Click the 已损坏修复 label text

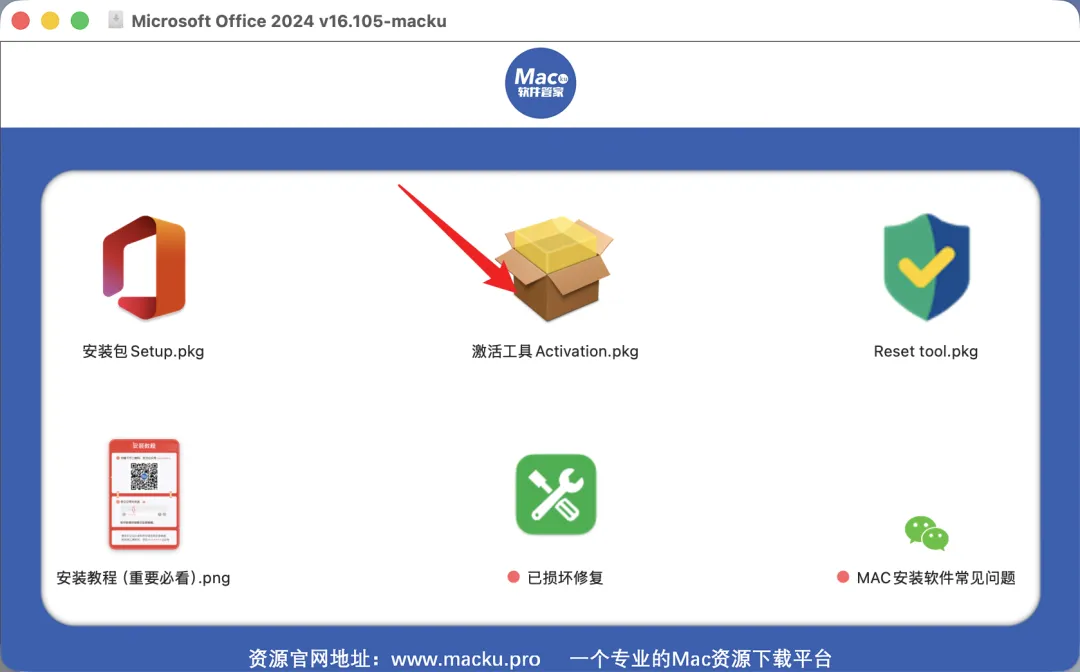pos(565,578)
